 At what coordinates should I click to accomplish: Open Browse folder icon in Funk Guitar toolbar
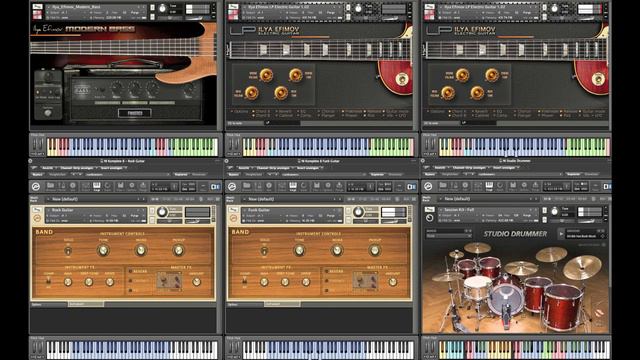click(x=247, y=186)
